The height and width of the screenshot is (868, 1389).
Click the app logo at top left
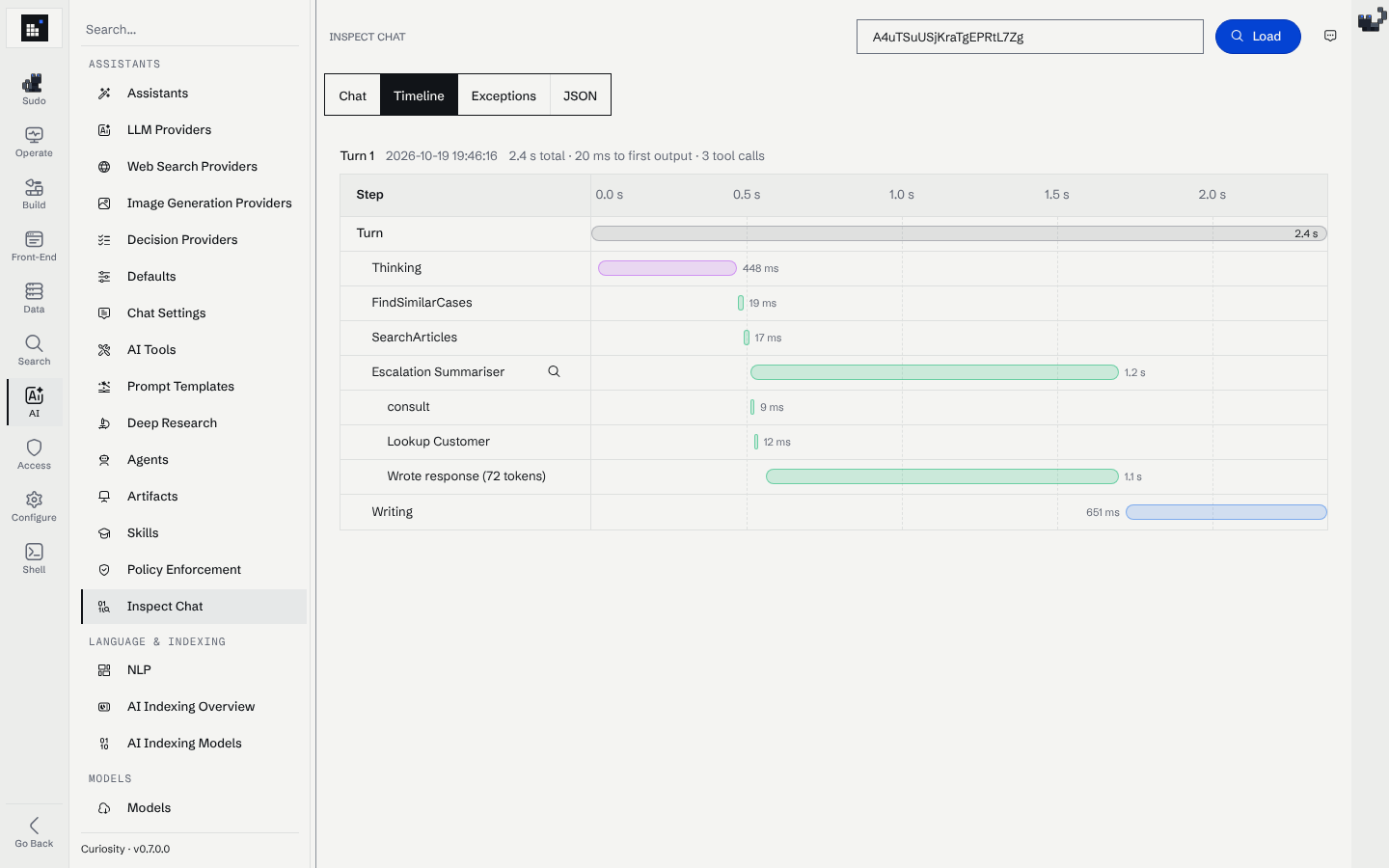click(34, 28)
